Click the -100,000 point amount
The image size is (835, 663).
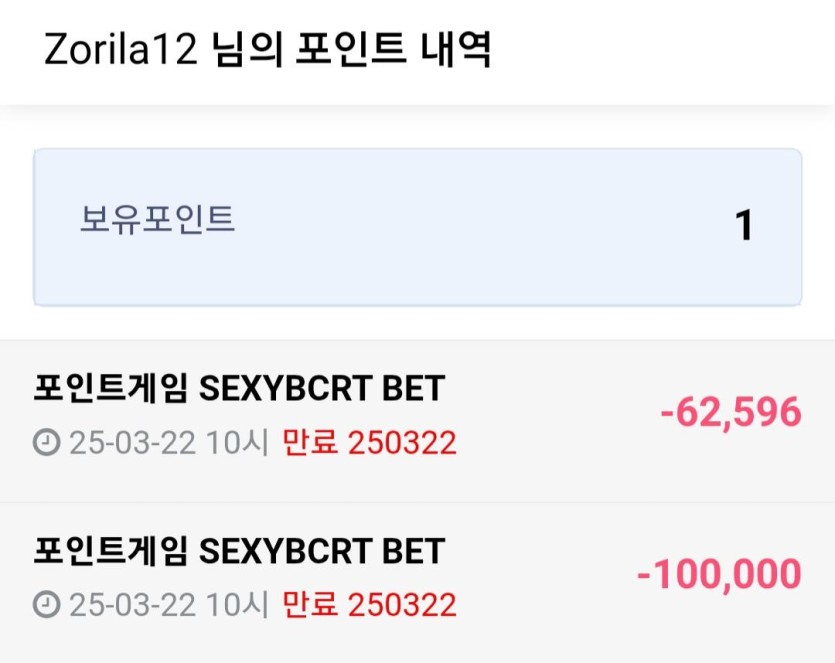click(x=719, y=574)
